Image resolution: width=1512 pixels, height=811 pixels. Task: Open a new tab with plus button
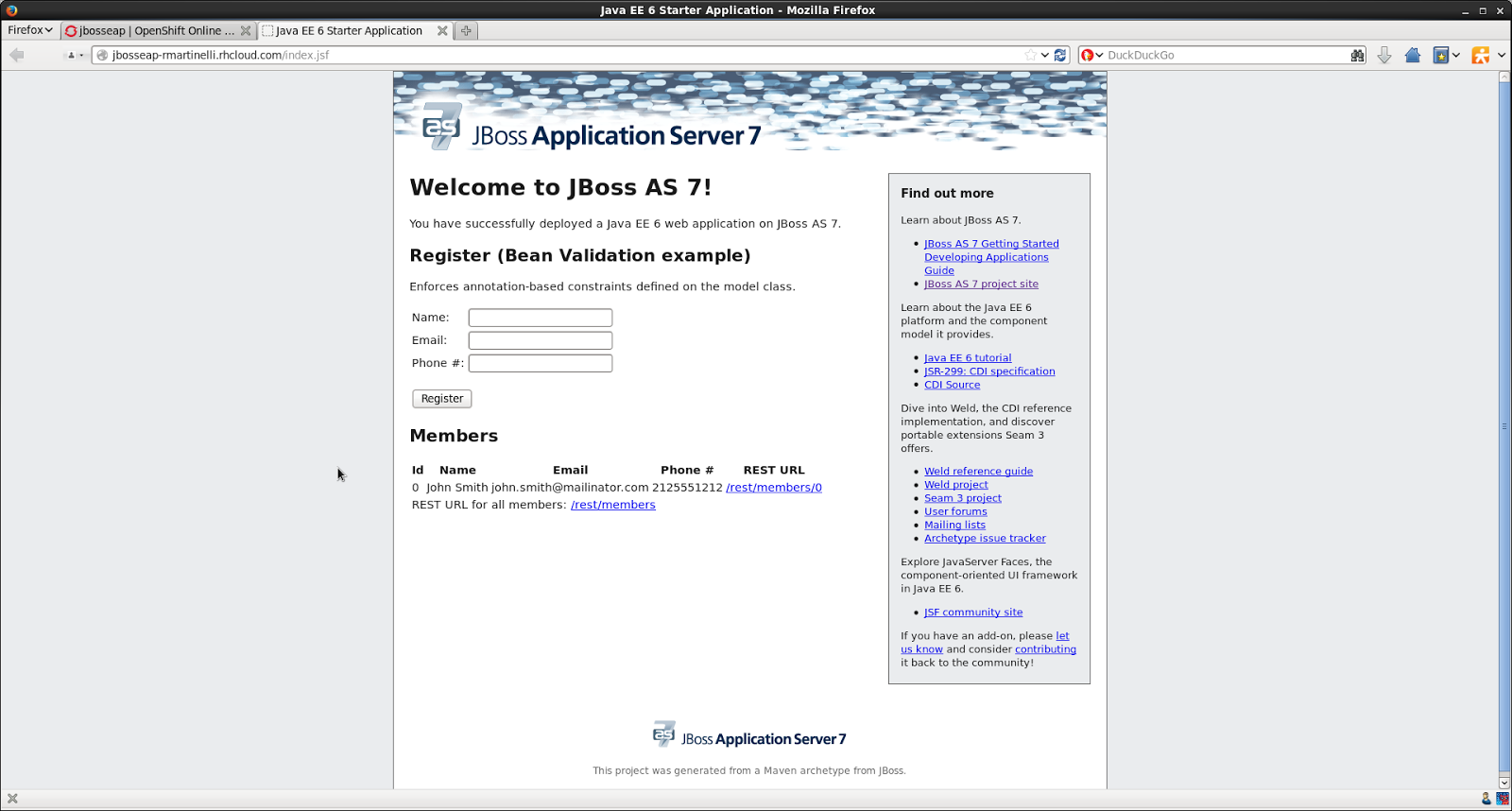coord(466,30)
